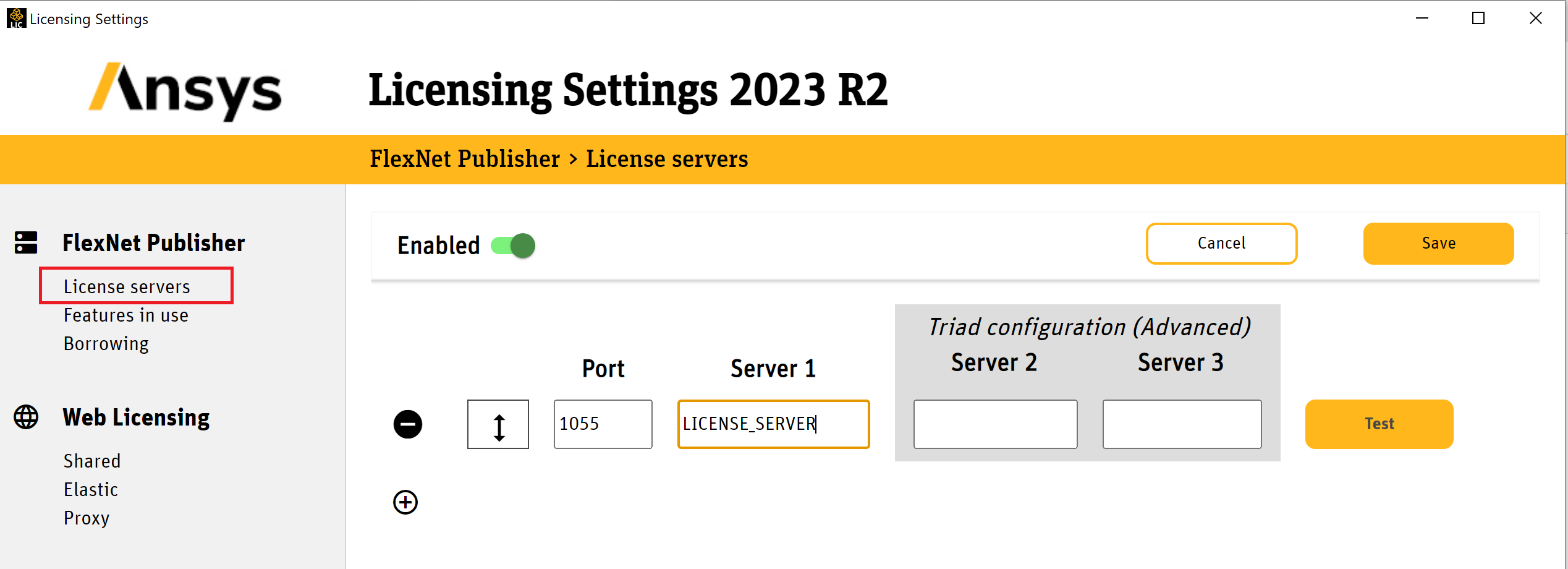Click the Web Licensing globe icon

coord(26,417)
